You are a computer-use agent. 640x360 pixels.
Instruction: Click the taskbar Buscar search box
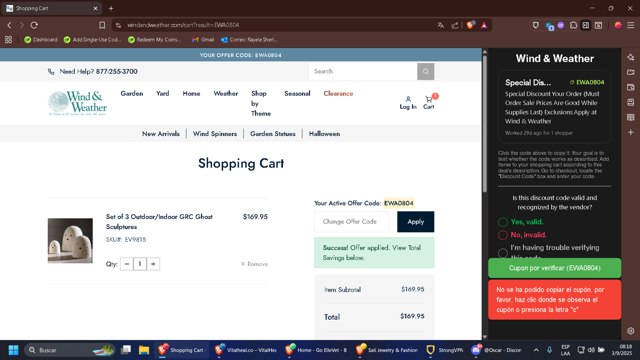pyautogui.click(x=69, y=350)
